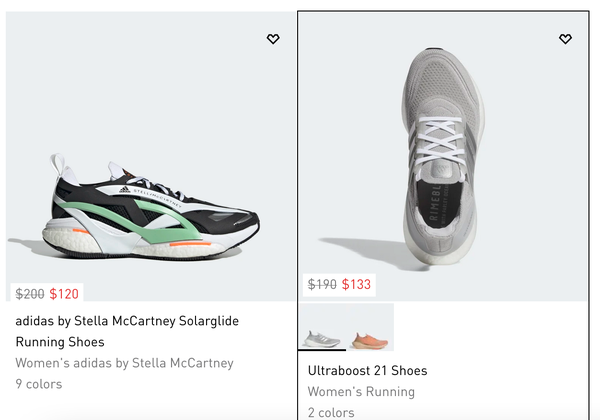Click the Women's adidas by Stella McCartney subtitle
Screen dimensions: 600x420
124,363
